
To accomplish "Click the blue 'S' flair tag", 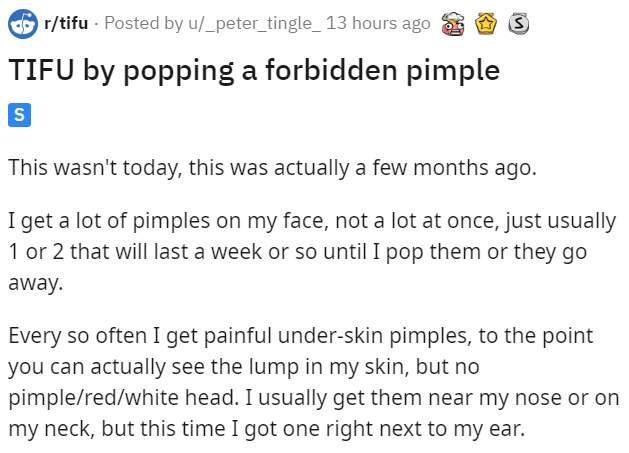I will point(19,116).
